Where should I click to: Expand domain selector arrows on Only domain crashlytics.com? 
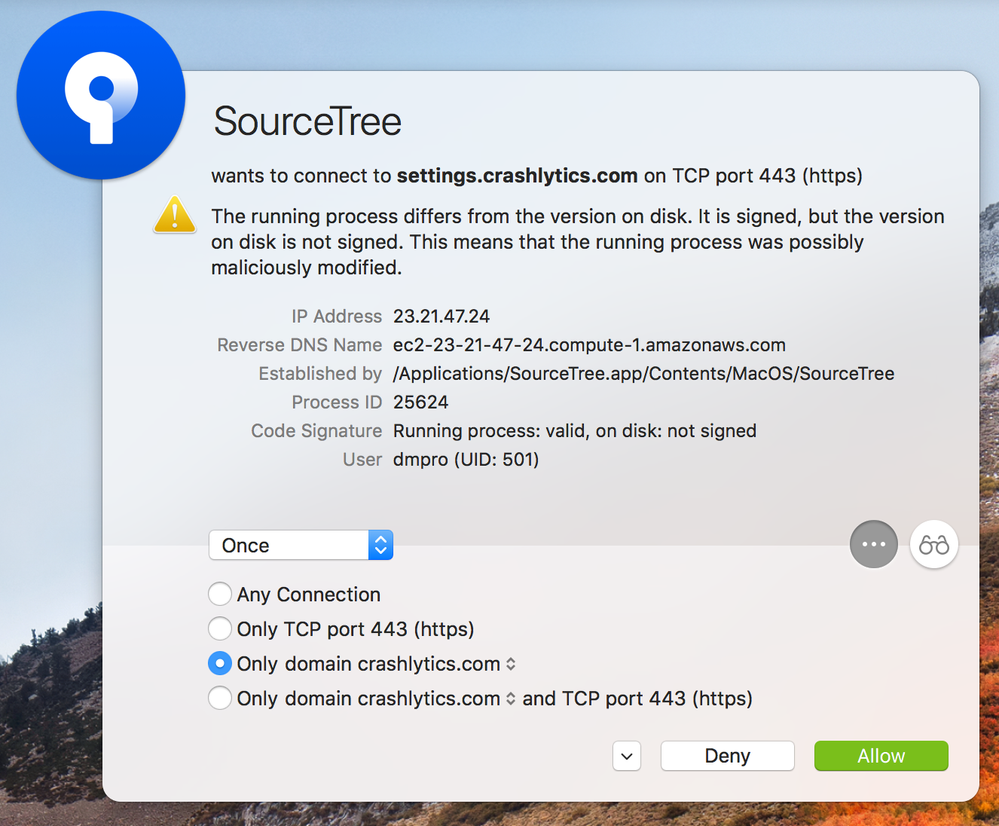tap(511, 664)
